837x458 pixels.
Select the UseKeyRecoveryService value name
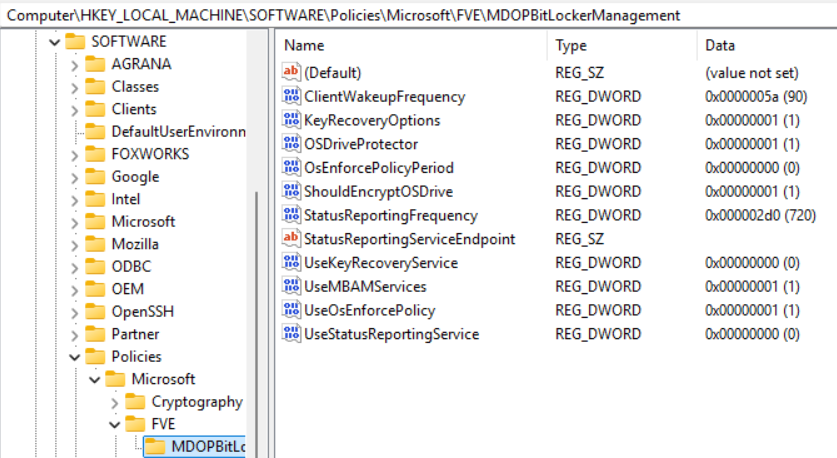[381, 263]
